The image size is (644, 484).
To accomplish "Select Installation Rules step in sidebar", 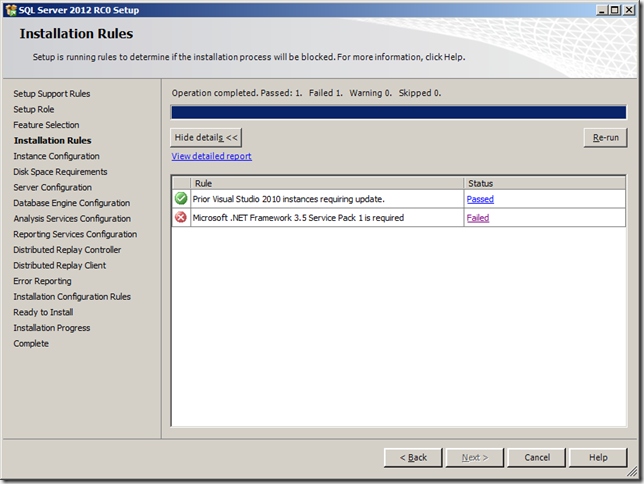I will pos(53,141).
